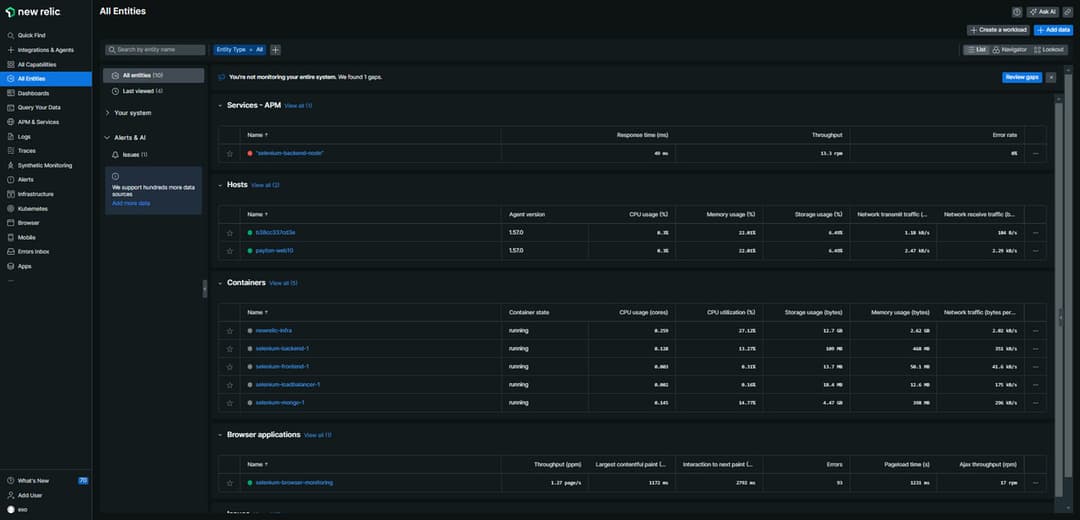
Task: Favorite the selenium-mongo-1 container
Action: 230,402
